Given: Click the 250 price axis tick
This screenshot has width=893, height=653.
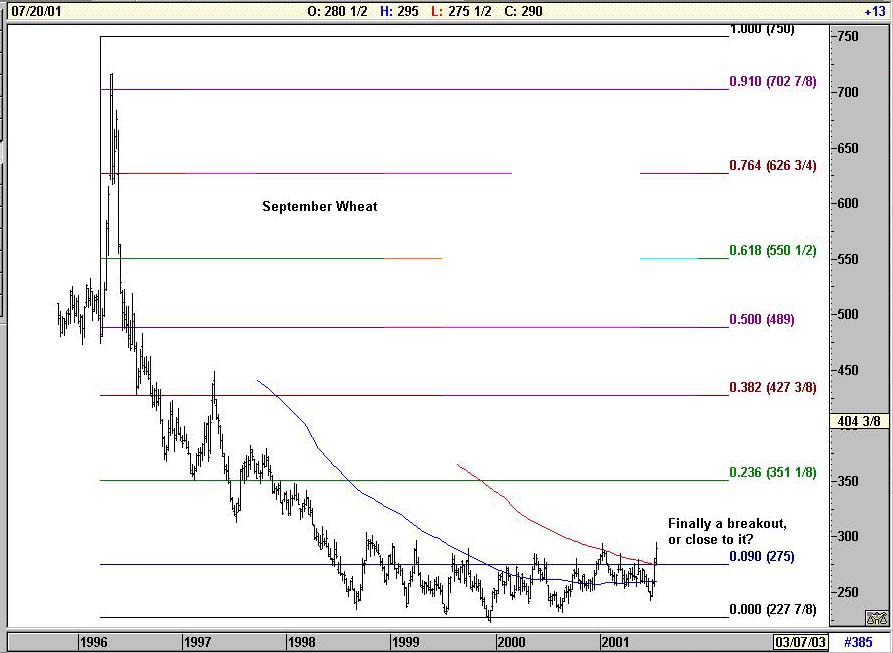Looking at the screenshot, I should point(847,593).
